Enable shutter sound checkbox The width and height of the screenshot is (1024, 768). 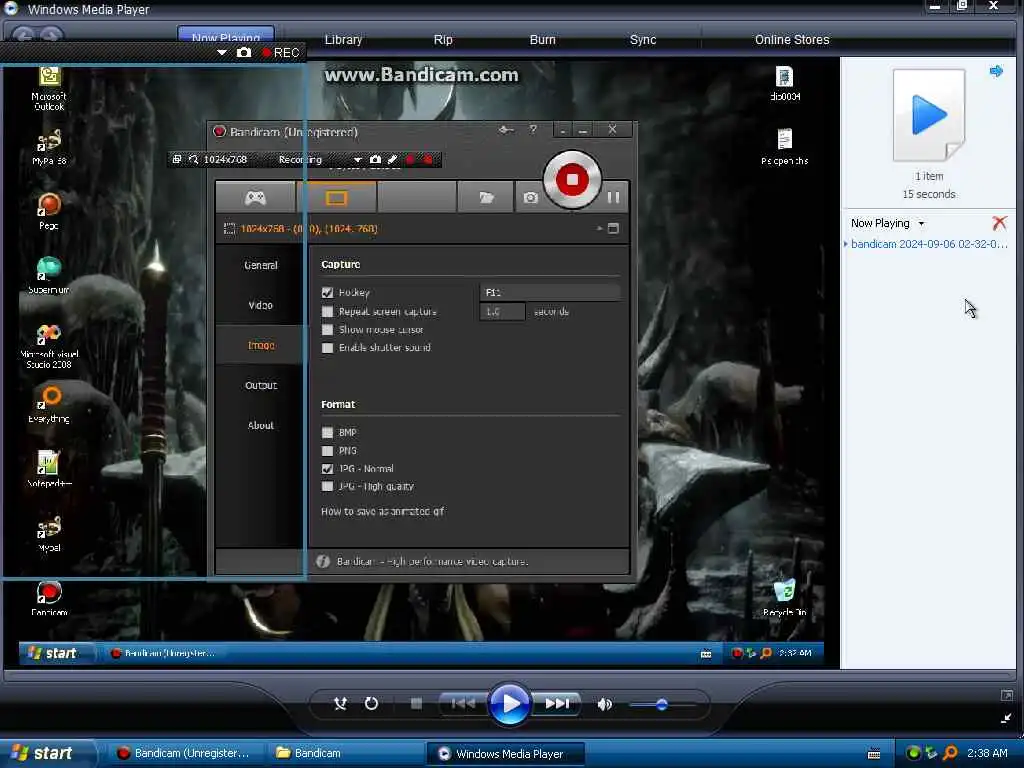[327, 348]
